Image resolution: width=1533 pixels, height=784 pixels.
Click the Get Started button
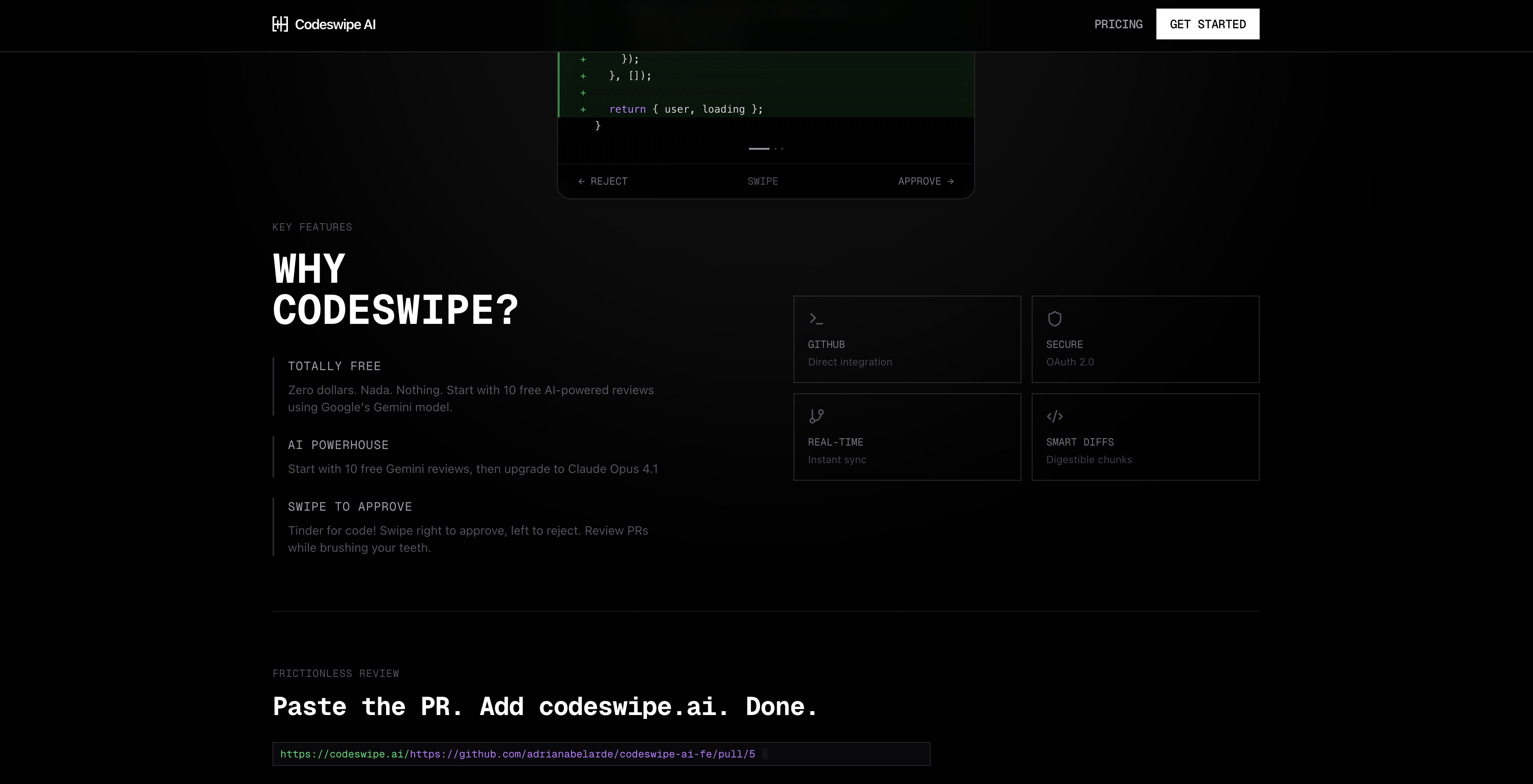pyautogui.click(x=1207, y=24)
